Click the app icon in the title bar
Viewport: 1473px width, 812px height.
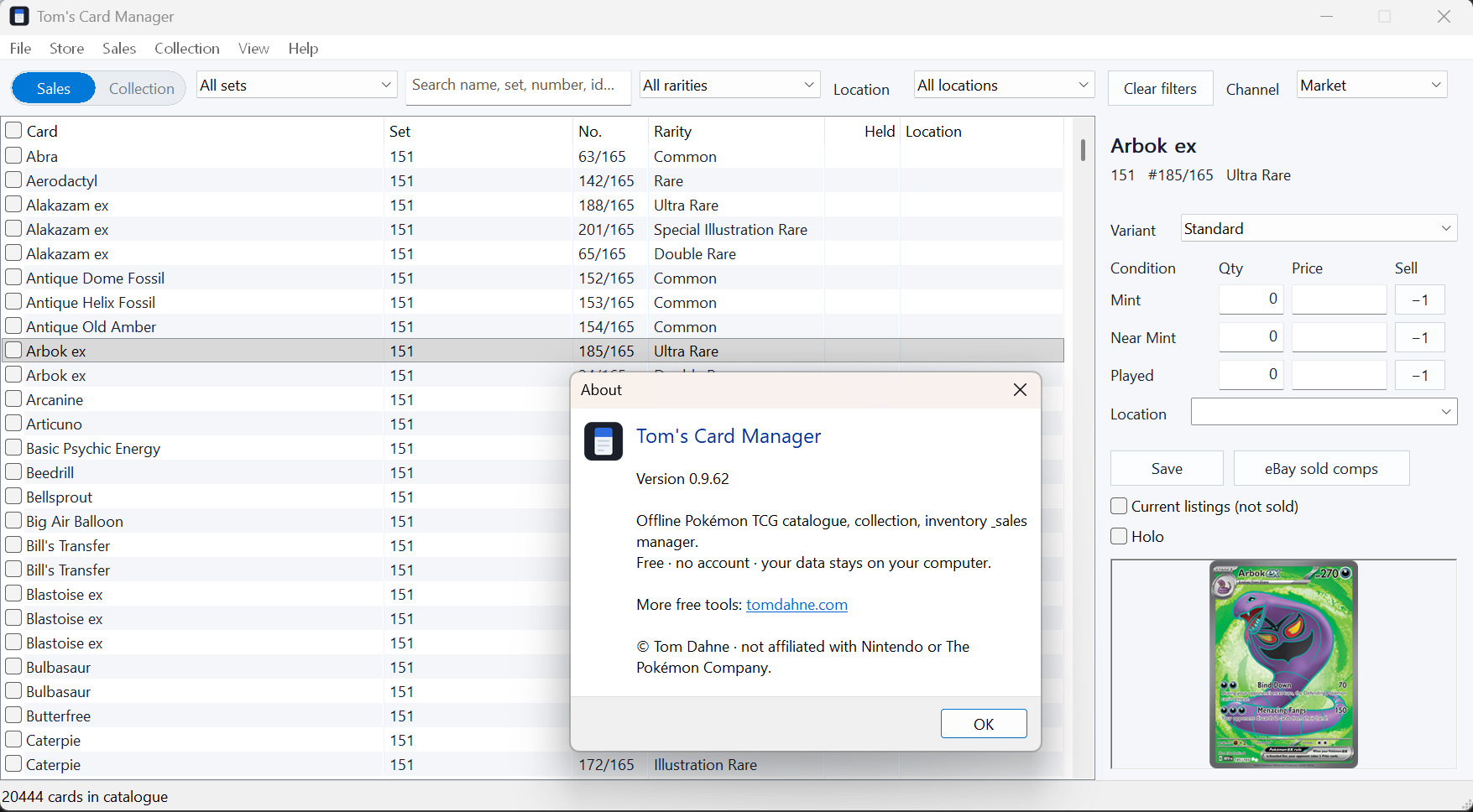tap(19, 16)
